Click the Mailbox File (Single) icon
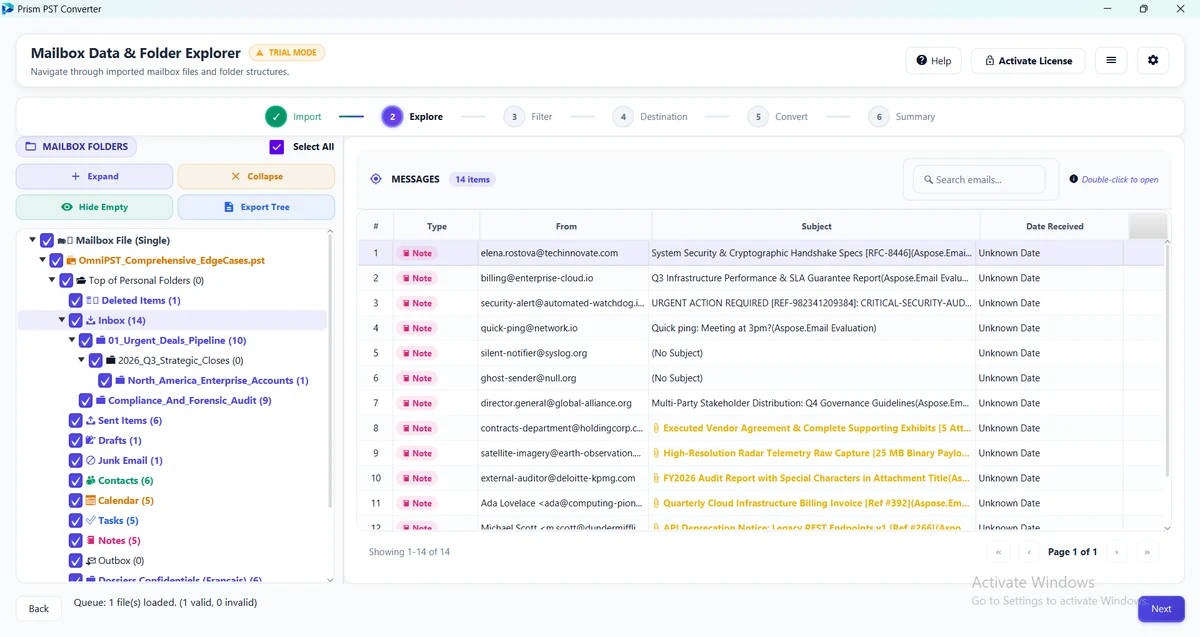The image size is (1200, 637). tap(65, 240)
